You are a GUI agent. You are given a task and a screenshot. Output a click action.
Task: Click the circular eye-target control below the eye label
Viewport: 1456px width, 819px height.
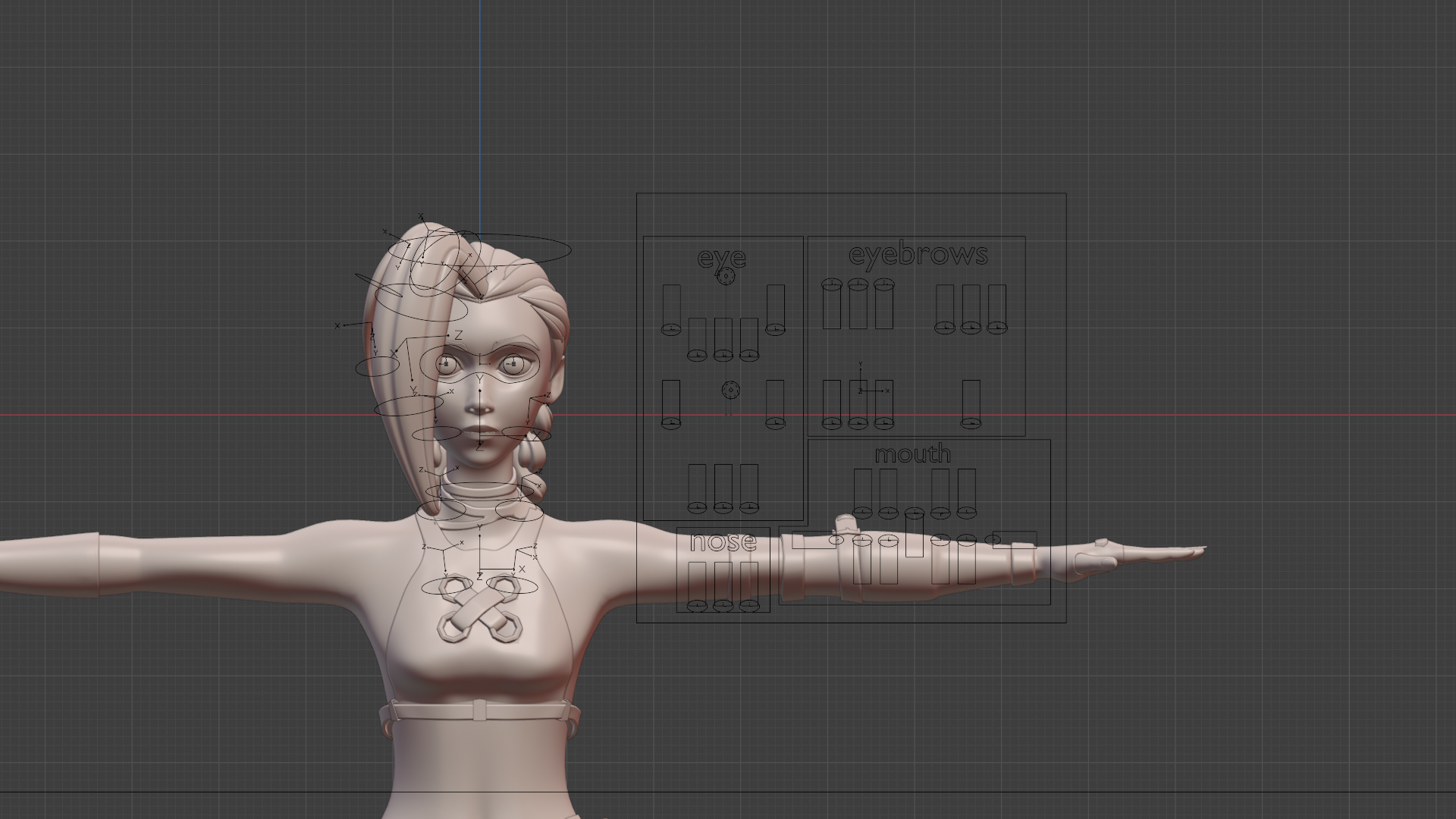point(726,277)
